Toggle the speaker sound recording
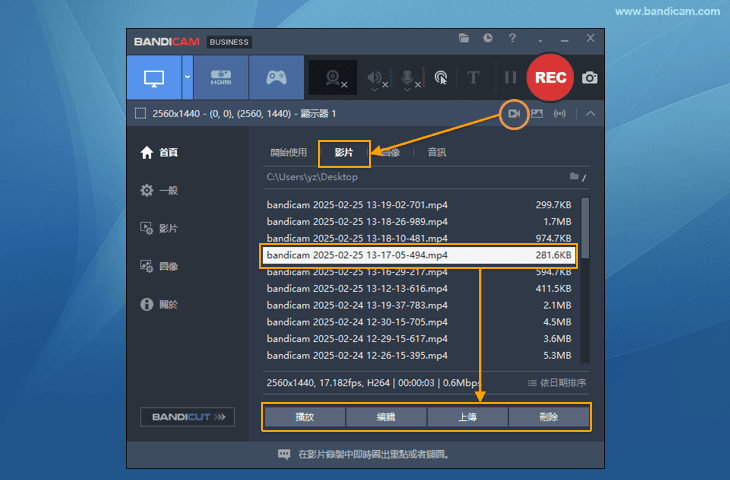Viewport: 730px width, 480px height. click(x=376, y=78)
